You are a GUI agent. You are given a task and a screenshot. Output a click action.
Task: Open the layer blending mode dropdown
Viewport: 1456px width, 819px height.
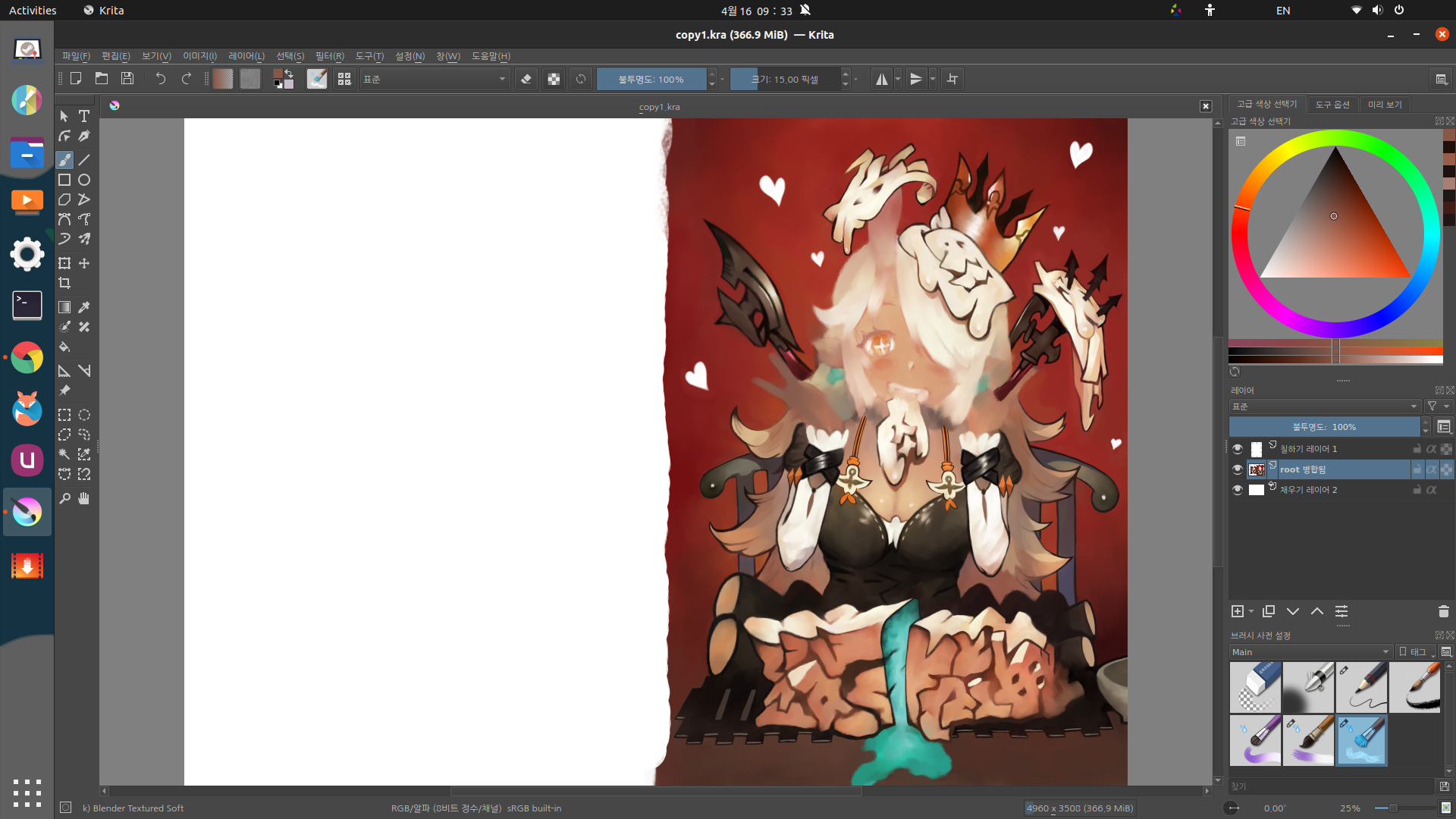tap(1324, 406)
